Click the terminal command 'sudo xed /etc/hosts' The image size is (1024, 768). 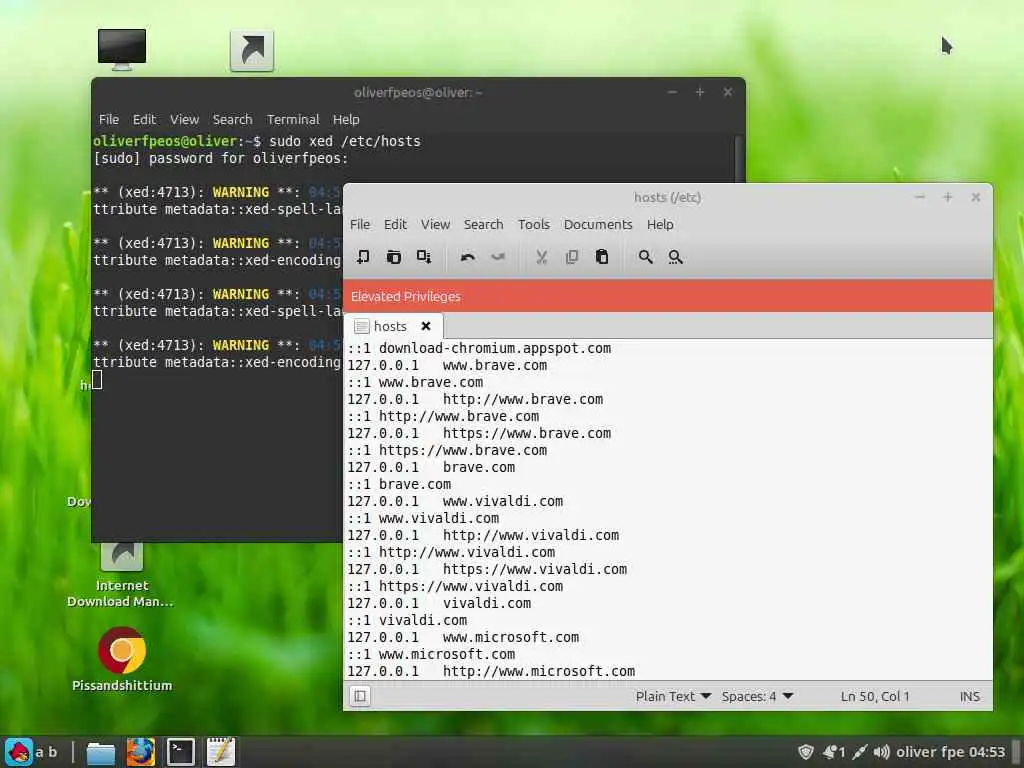[x=345, y=141]
